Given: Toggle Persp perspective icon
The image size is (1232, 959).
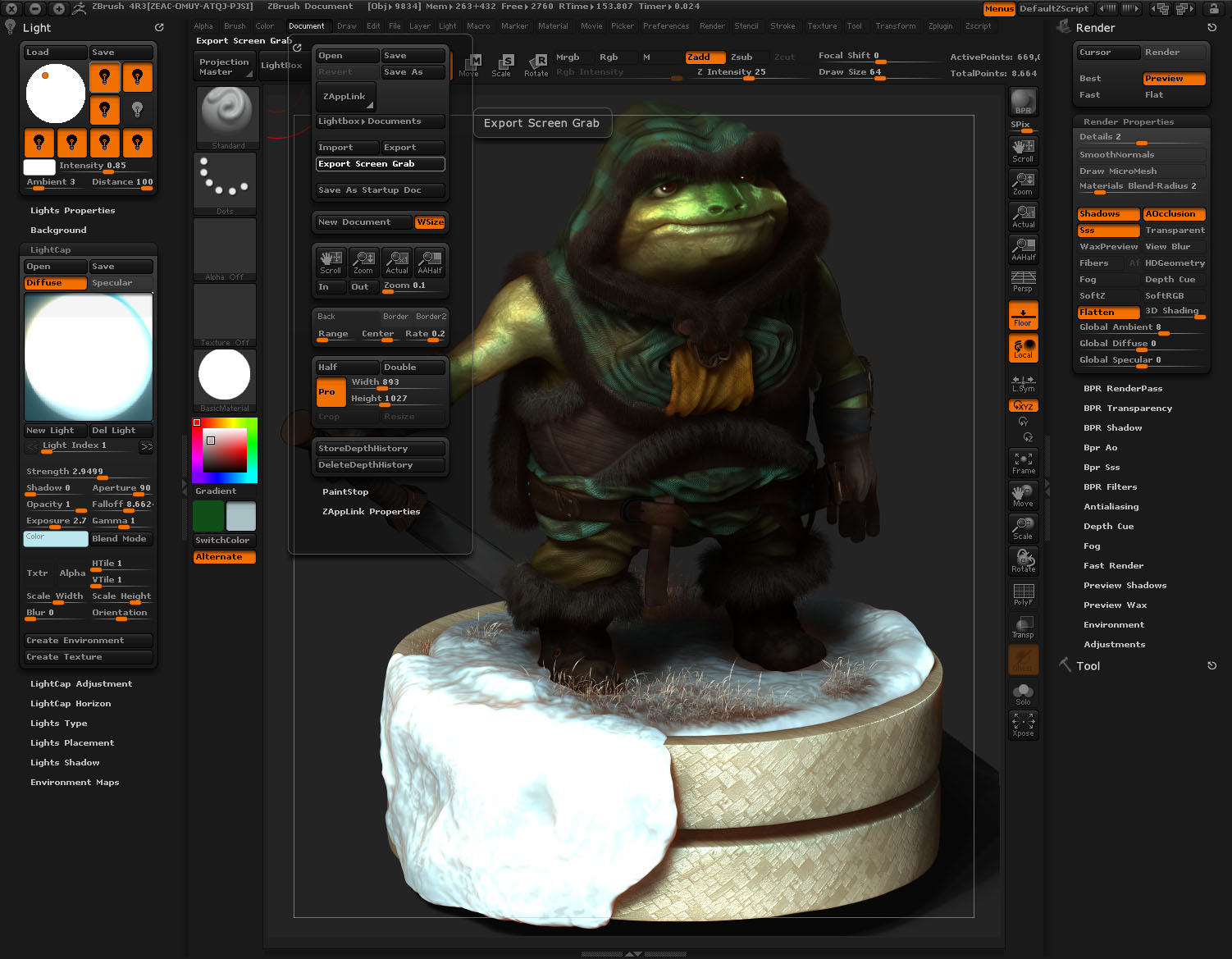Looking at the screenshot, I should click(x=1023, y=281).
